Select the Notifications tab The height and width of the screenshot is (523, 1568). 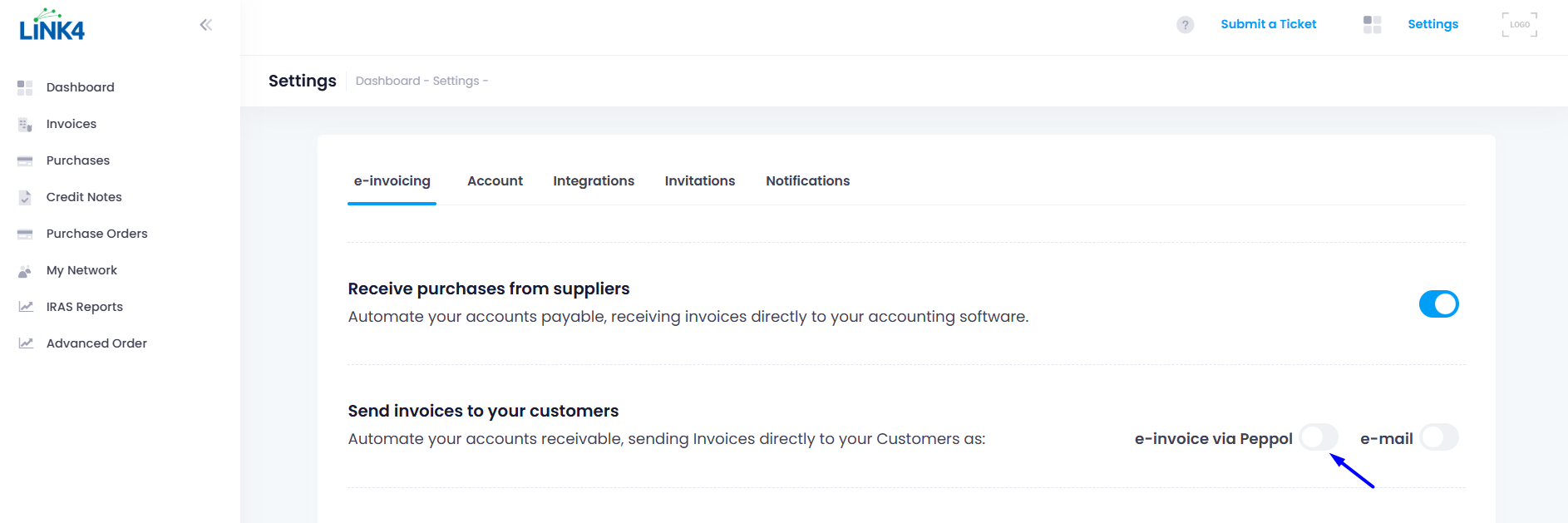pyautogui.click(x=807, y=181)
